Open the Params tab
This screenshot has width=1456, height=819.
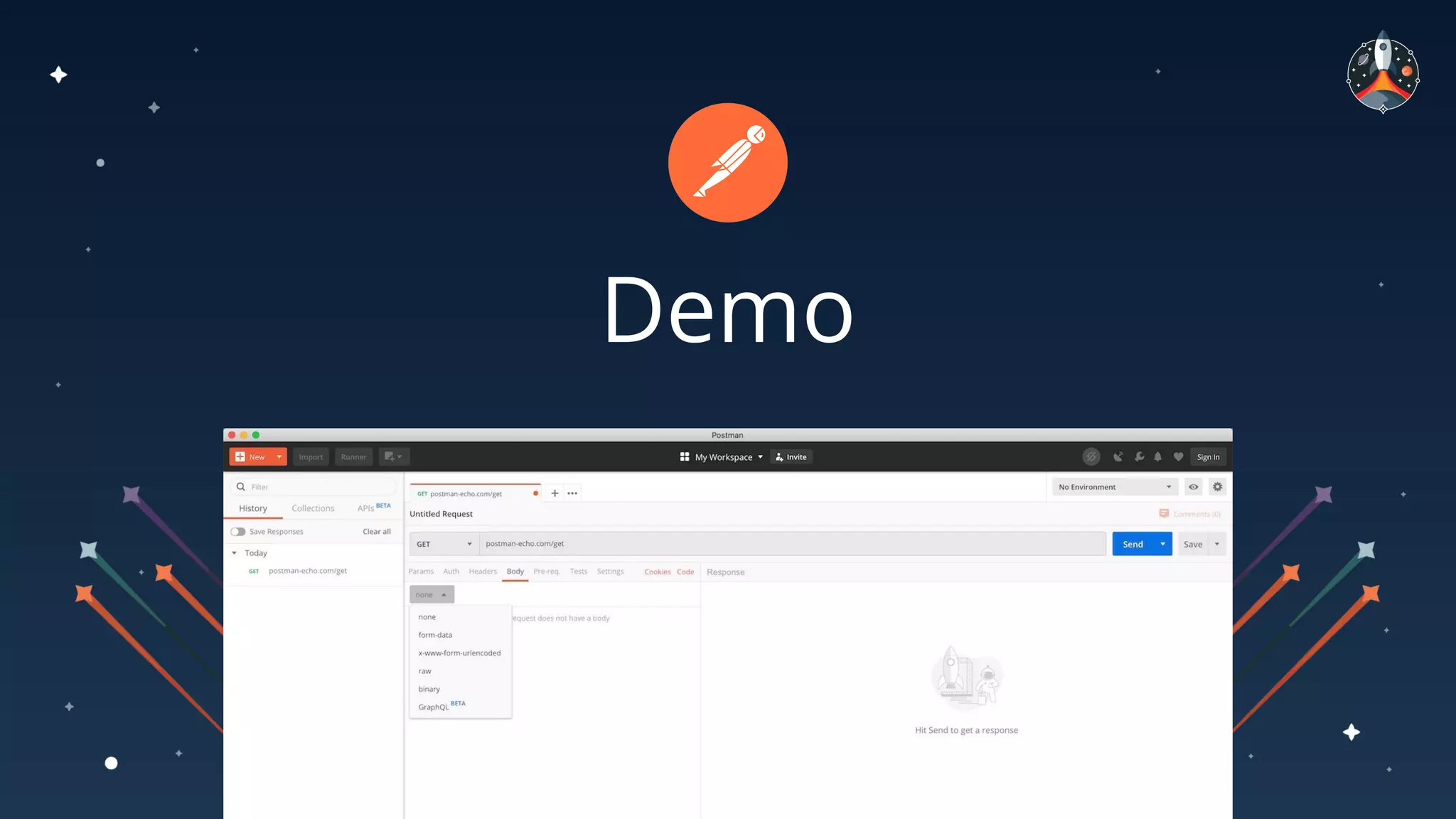click(x=421, y=572)
